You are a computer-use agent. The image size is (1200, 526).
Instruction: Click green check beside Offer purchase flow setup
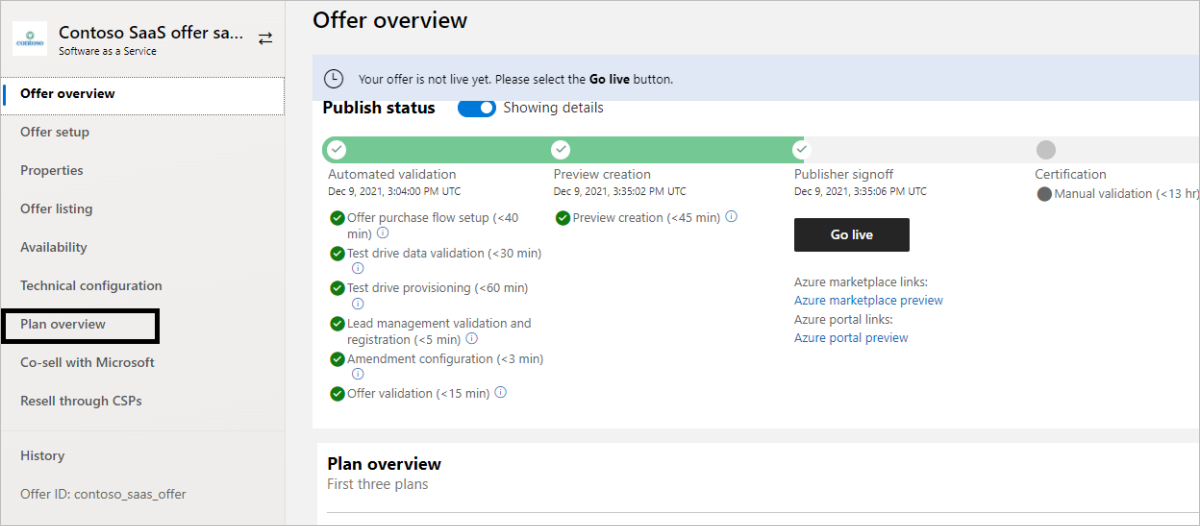pyautogui.click(x=337, y=218)
